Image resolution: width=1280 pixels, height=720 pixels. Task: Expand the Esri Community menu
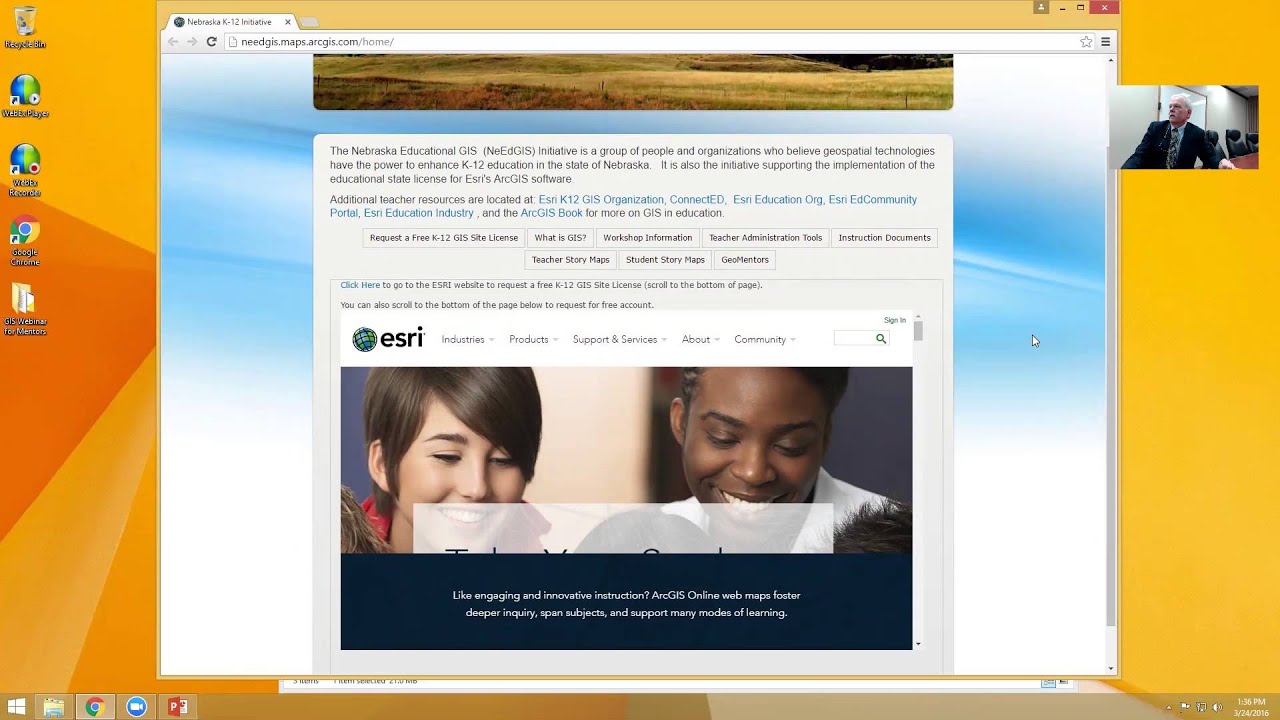(764, 339)
